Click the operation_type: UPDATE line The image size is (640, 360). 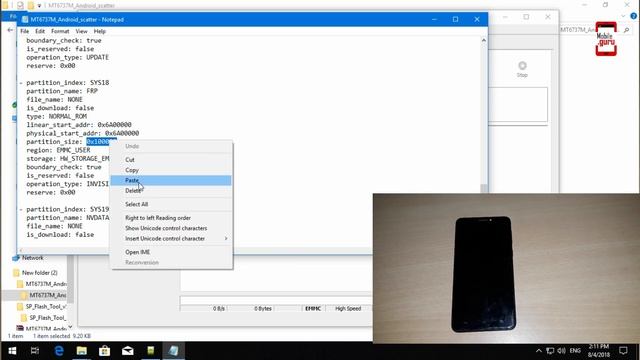pos(68,58)
